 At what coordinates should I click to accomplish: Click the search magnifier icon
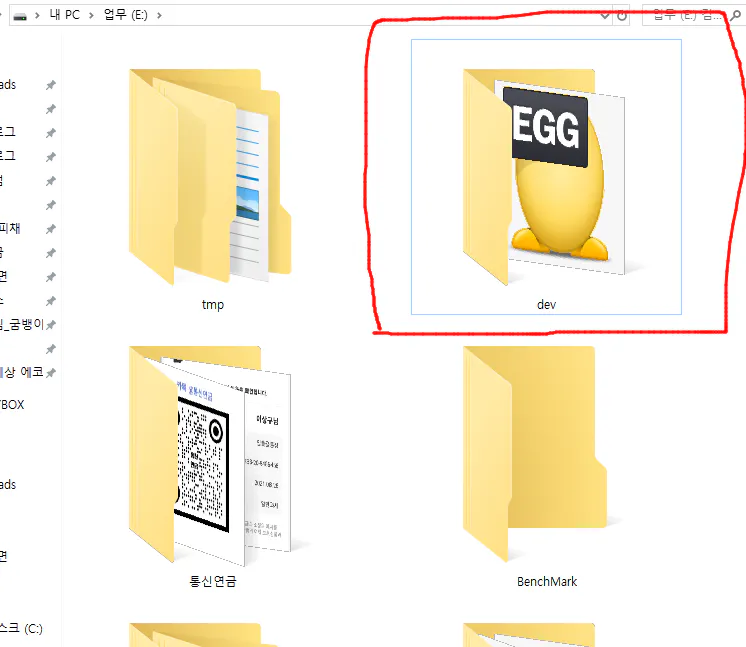click(736, 16)
